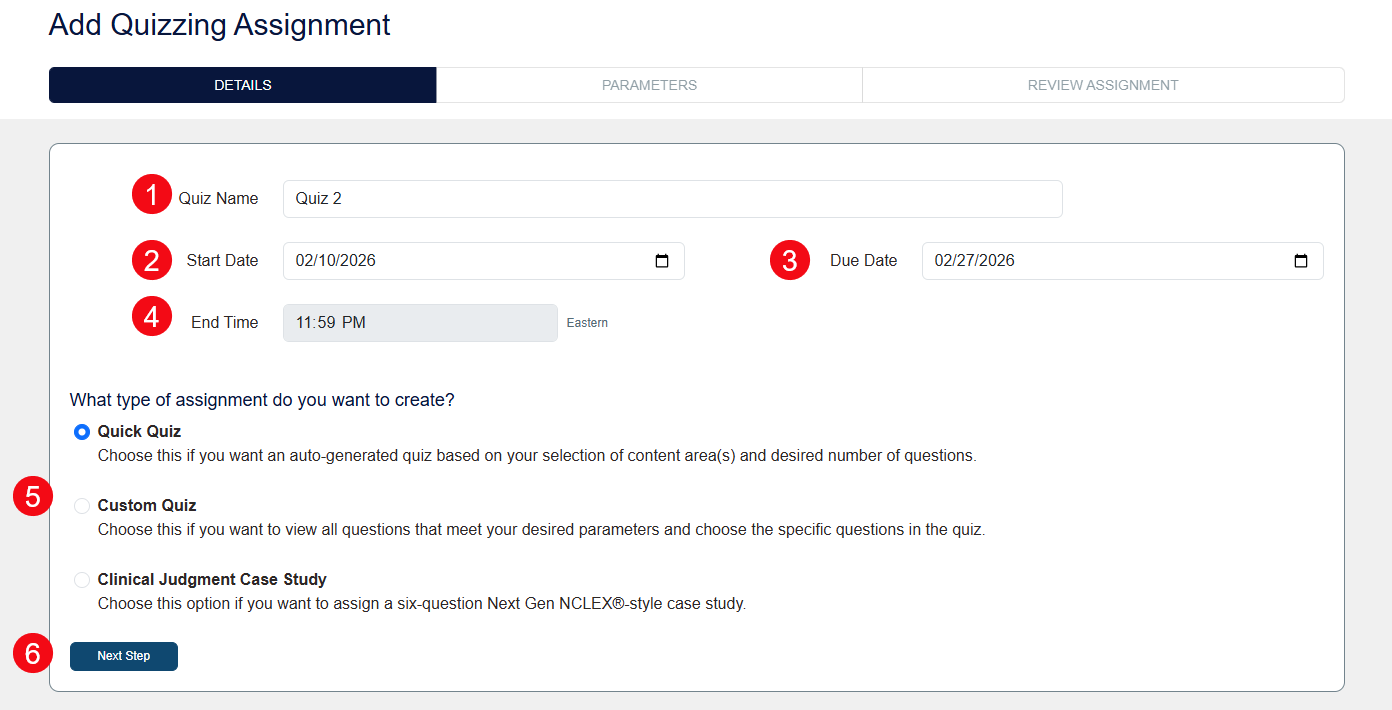1392x710 pixels.
Task: Click the Clinical Judgment Case Study label text
Action: pyautogui.click(x=212, y=579)
